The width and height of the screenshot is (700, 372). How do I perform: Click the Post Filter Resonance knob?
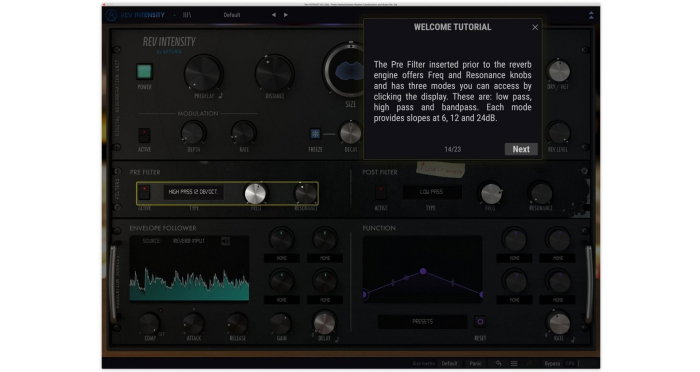pos(541,194)
